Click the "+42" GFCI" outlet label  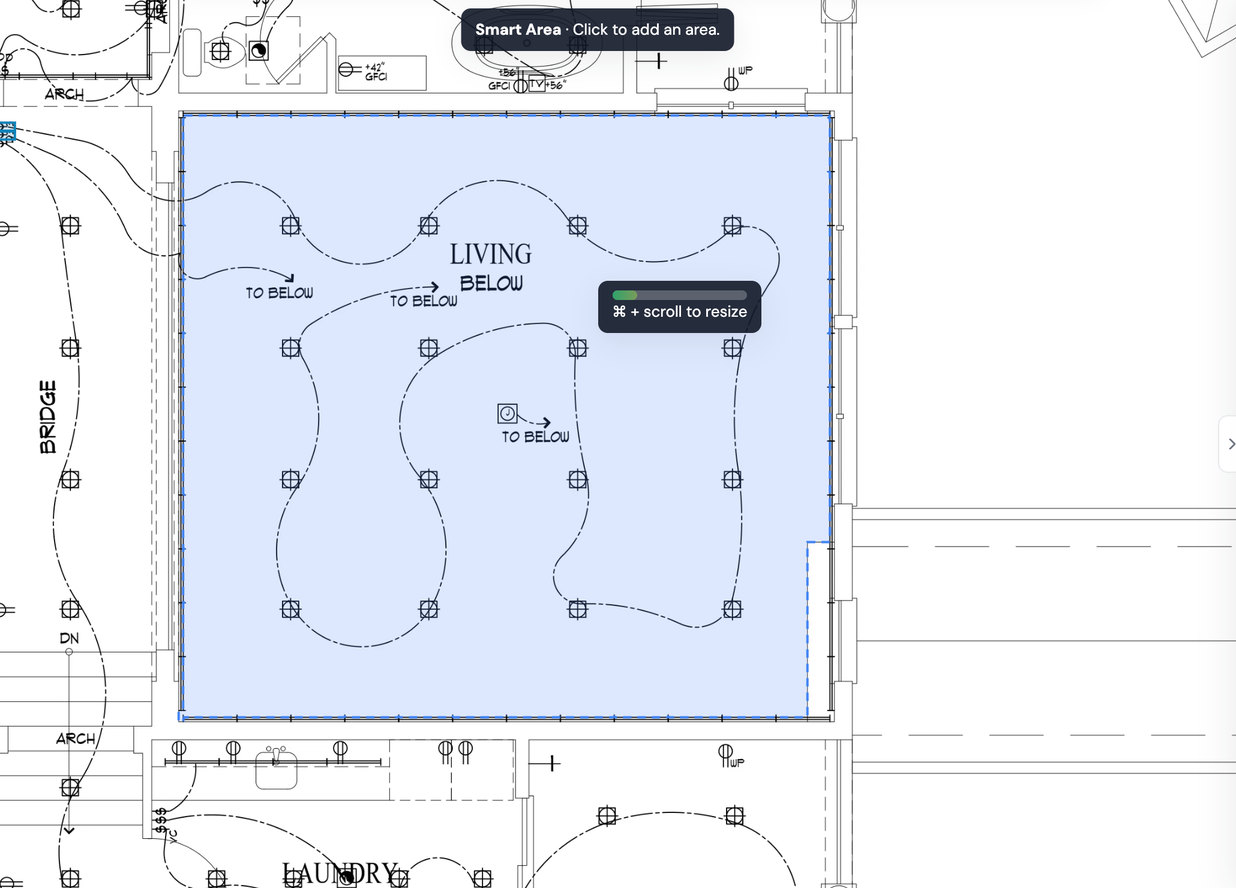pos(376,71)
